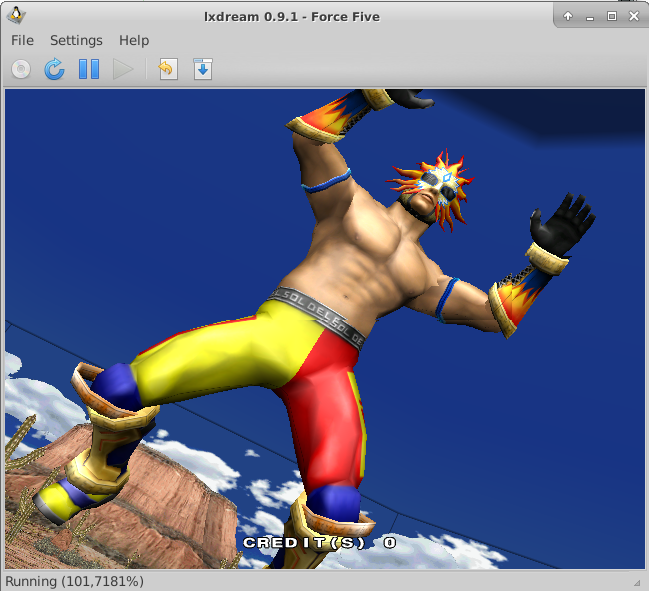The height and width of the screenshot is (591, 649).
Task: Save quick state with blue down-arrow icon
Action: (203, 69)
